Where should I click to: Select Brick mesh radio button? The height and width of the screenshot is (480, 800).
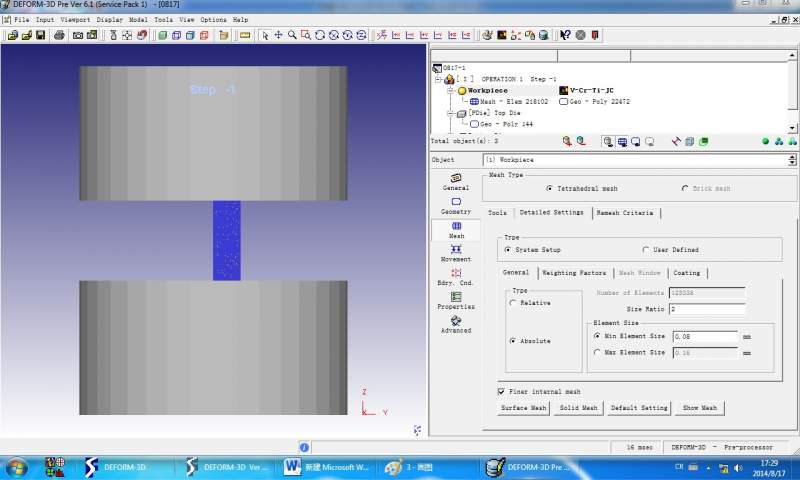pyautogui.click(x=685, y=189)
